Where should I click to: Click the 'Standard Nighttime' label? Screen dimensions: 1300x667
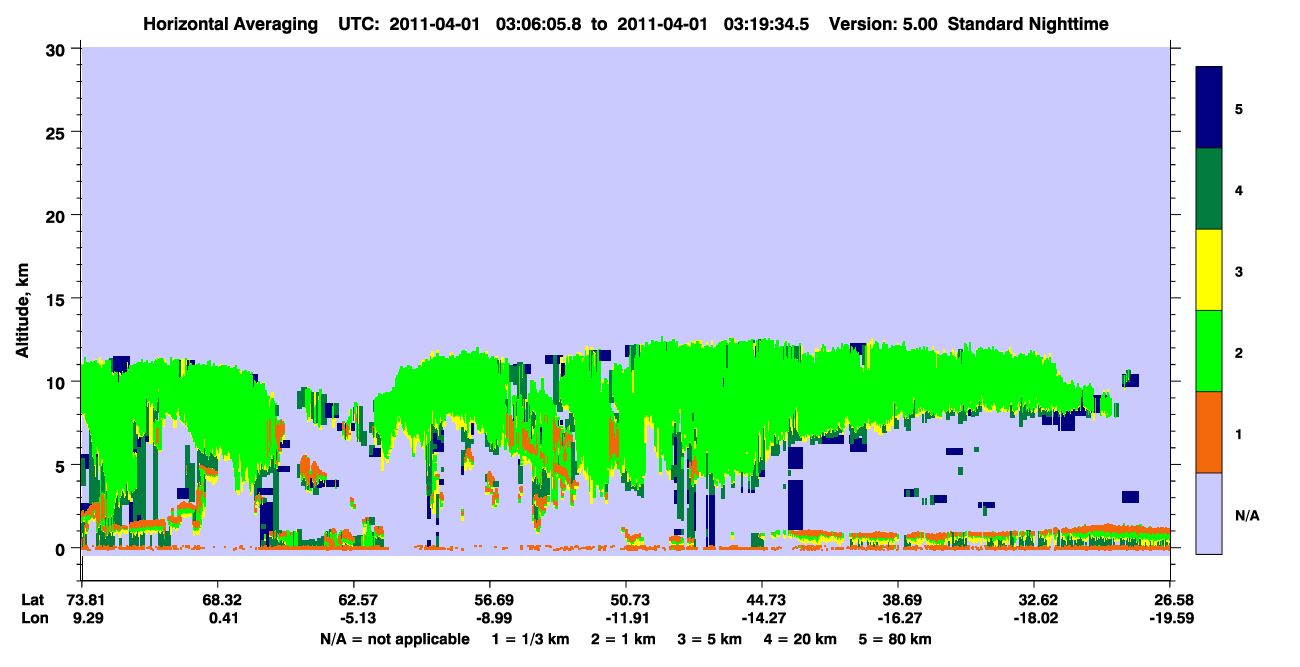(x=1027, y=23)
